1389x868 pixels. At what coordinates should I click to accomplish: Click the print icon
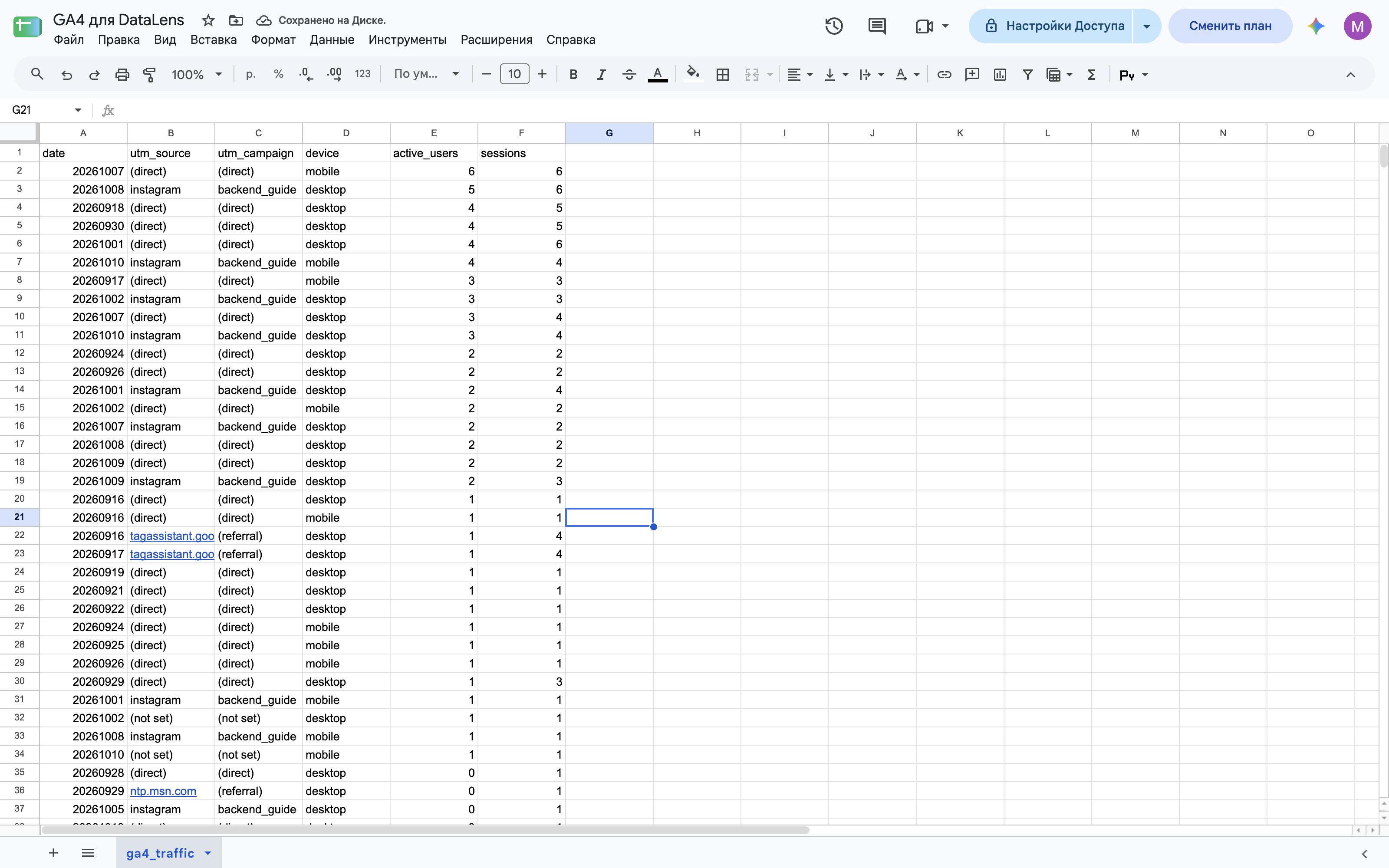click(122, 75)
